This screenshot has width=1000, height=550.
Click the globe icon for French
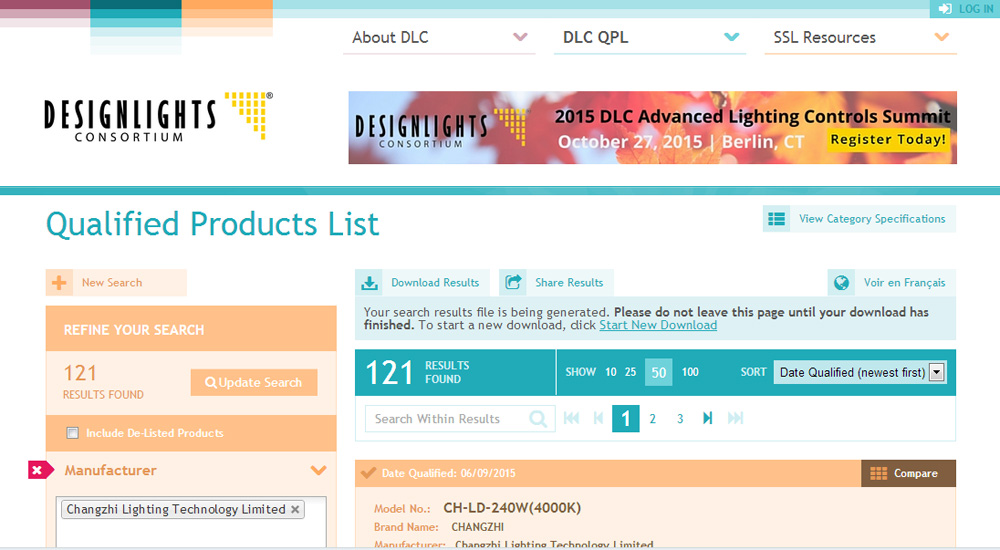pos(841,283)
